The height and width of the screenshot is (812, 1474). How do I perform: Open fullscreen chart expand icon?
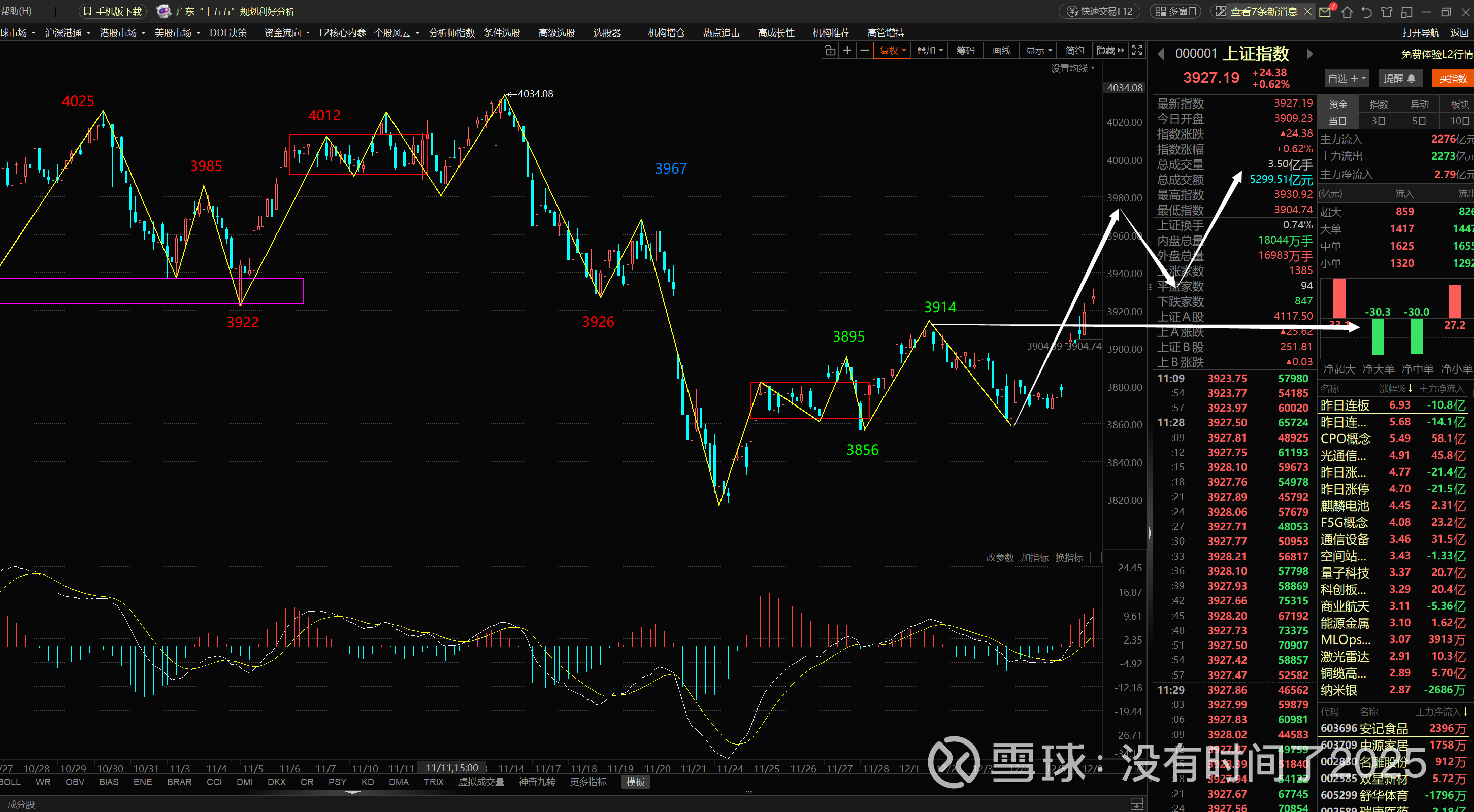pos(1137,50)
